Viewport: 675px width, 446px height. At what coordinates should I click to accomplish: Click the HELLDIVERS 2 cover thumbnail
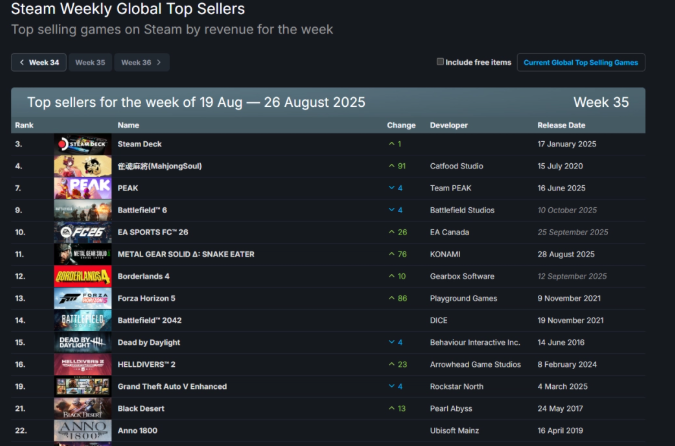[83, 364]
